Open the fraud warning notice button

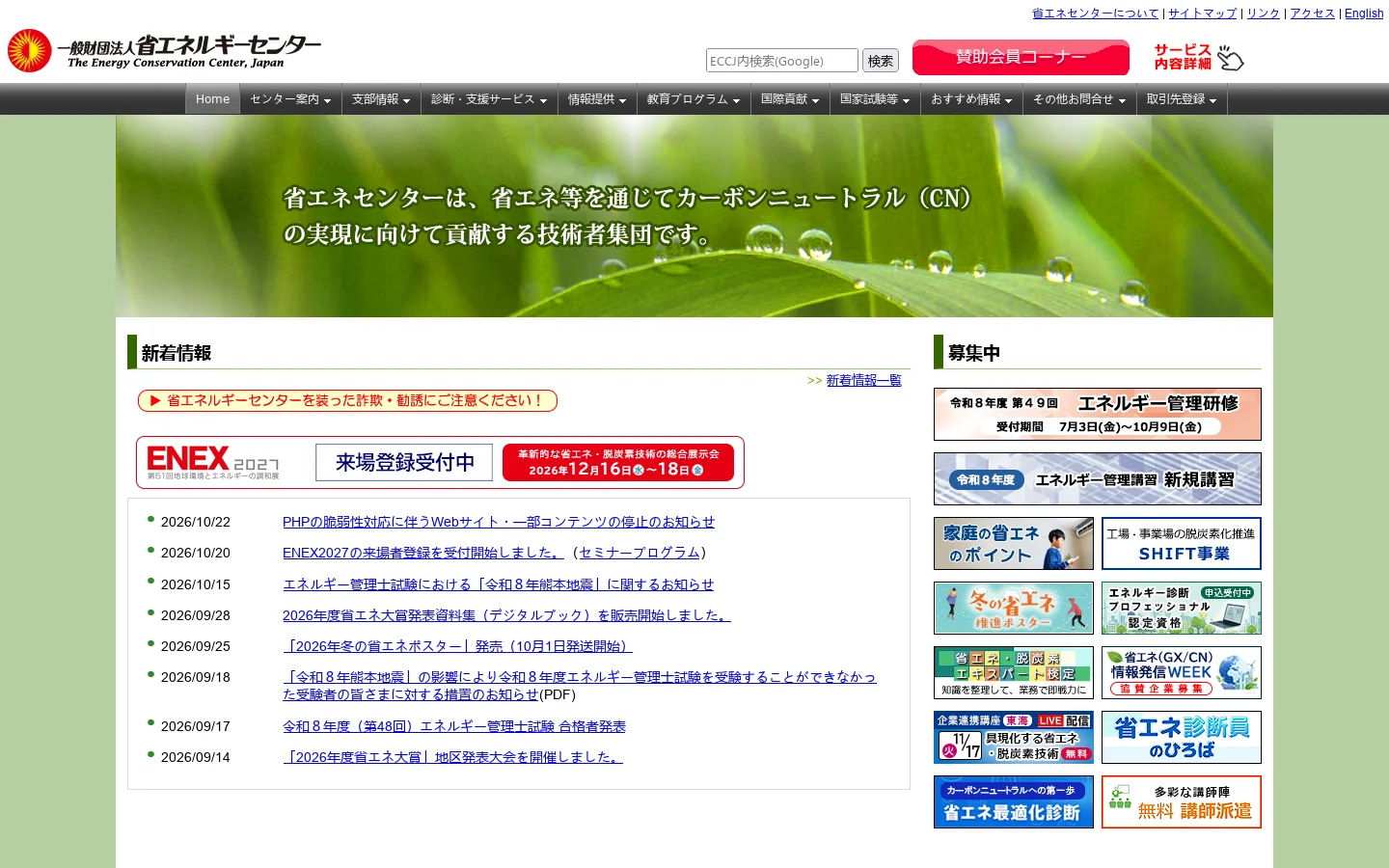point(347,400)
